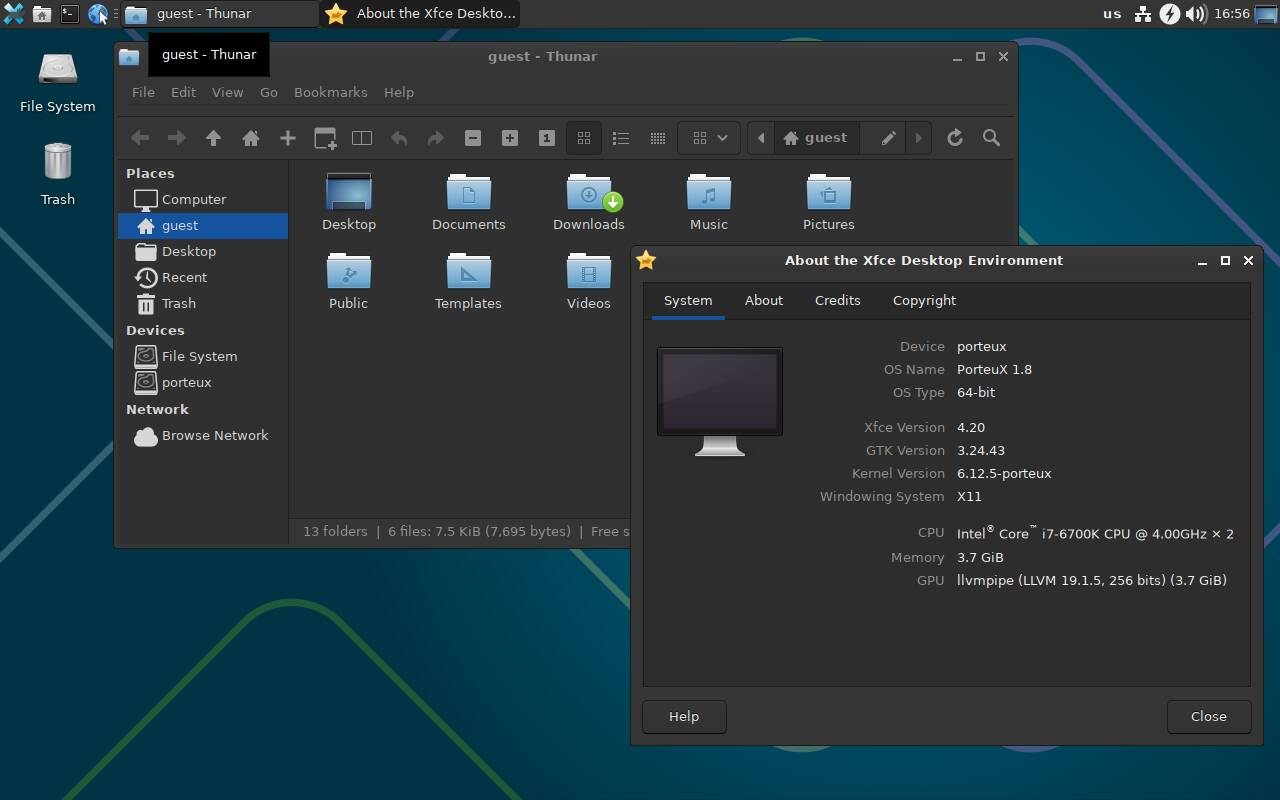Screen dimensions: 1280x800
Task: Click the back arrow in Thunar toolbar
Action: click(x=140, y=138)
